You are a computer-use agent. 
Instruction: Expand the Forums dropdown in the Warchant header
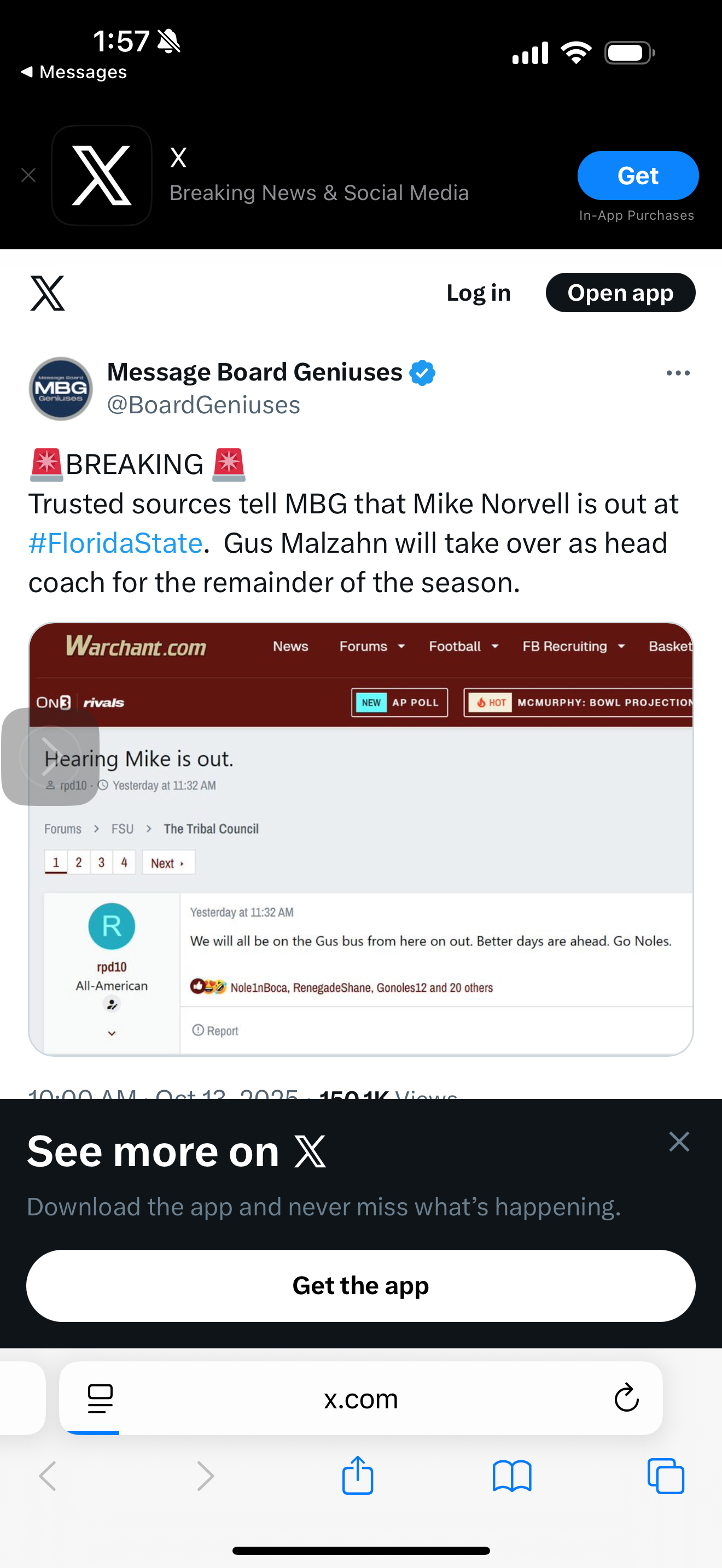[372, 646]
